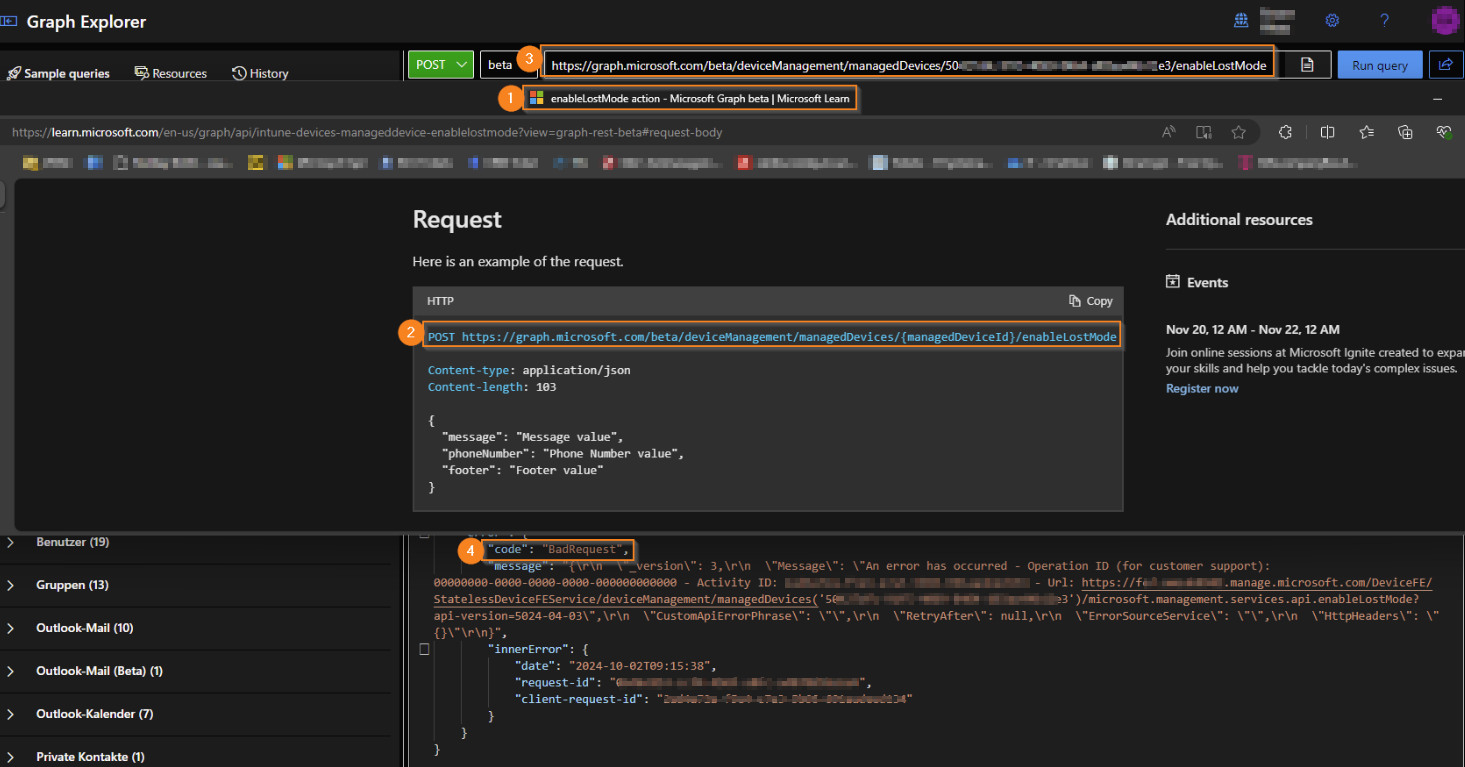Open Browser essentials heart icon
Screen dimensions: 1465x767
pyautogui.click(x=1445, y=131)
